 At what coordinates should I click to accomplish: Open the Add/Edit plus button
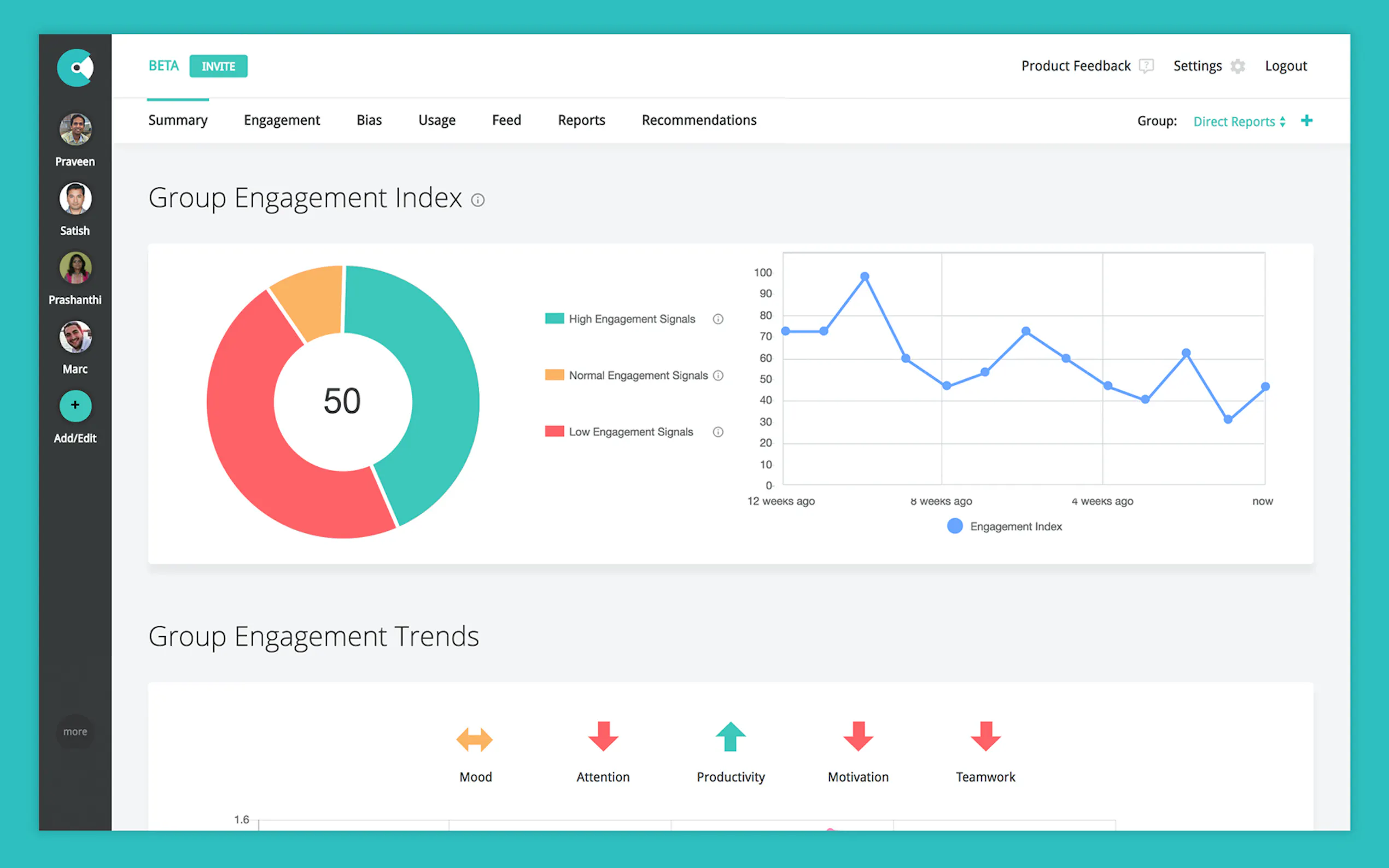click(75, 406)
